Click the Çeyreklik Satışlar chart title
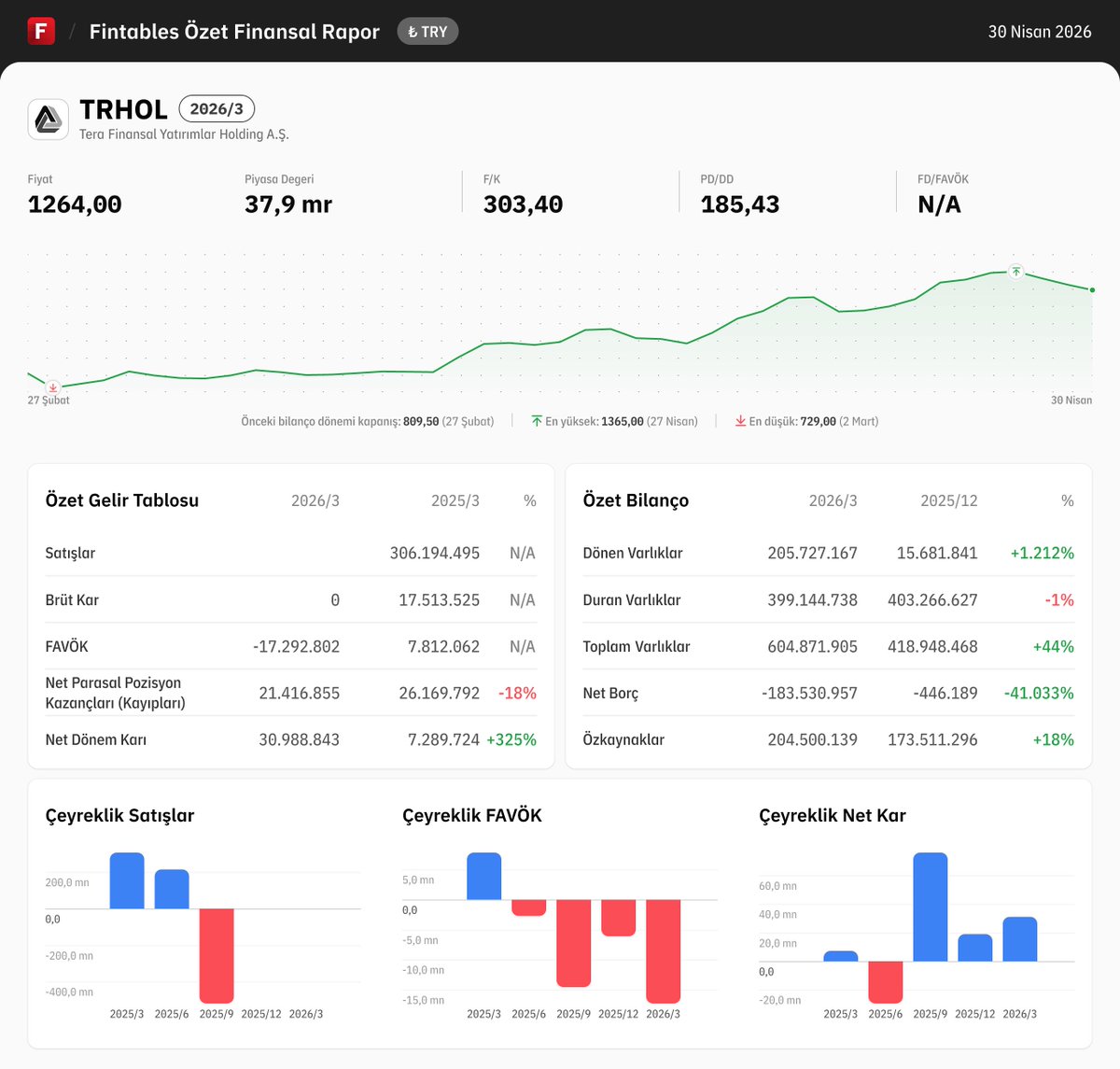The image size is (1120, 1069). click(x=120, y=815)
